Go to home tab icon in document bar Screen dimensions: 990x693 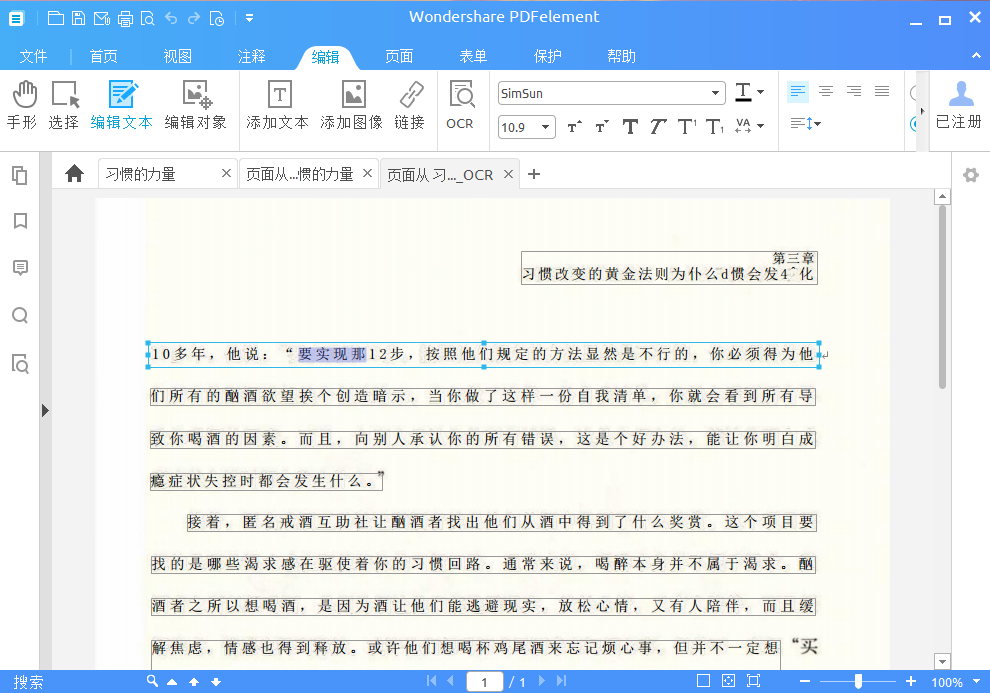(x=75, y=173)
